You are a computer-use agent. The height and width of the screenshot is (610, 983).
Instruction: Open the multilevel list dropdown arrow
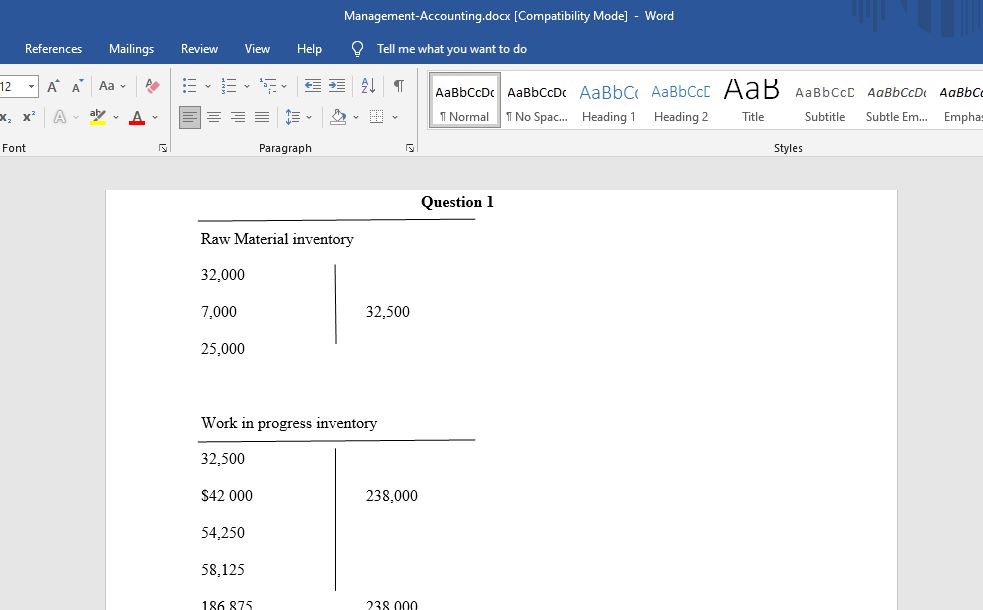point(284,86)
